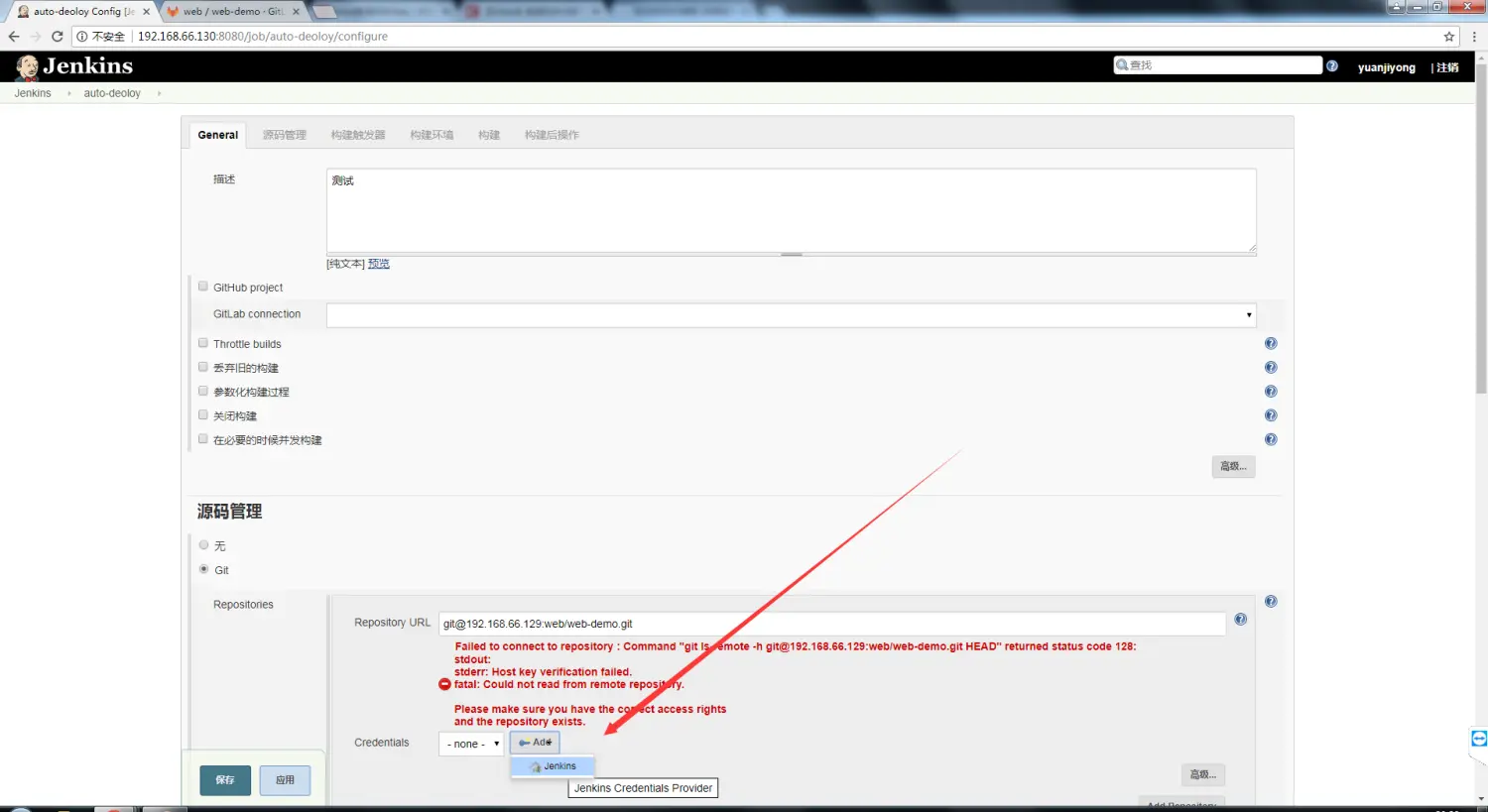Click 保存 save button

[225, 780]
